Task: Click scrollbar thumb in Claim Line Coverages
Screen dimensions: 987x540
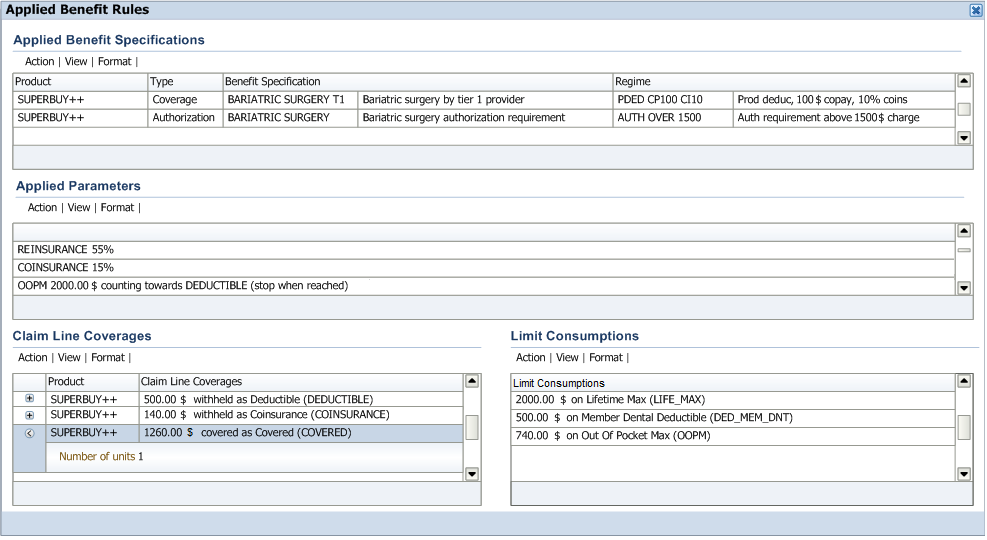Action: point(471,428)
